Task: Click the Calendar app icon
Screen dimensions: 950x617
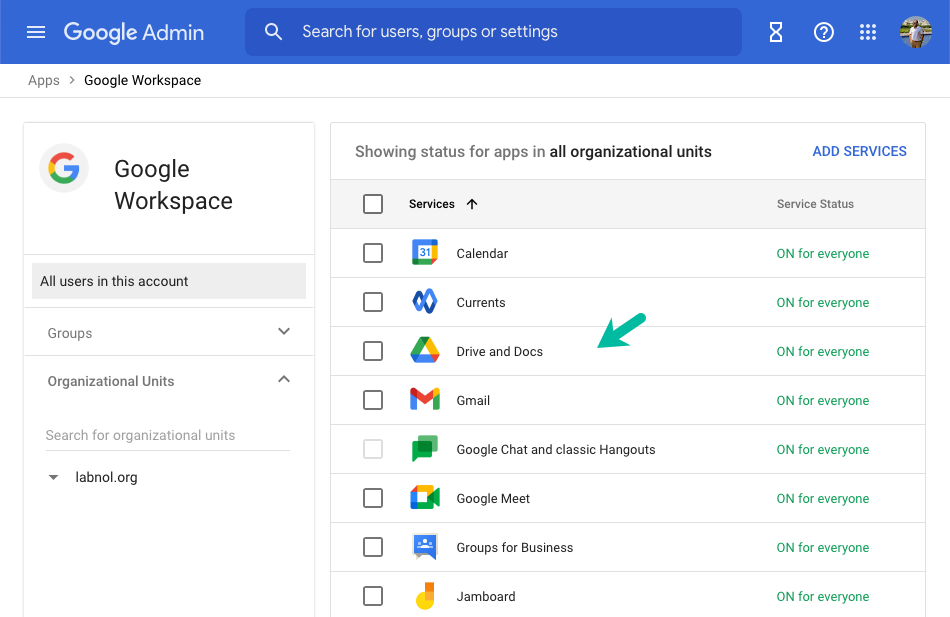Action: [x=425, y=253]
